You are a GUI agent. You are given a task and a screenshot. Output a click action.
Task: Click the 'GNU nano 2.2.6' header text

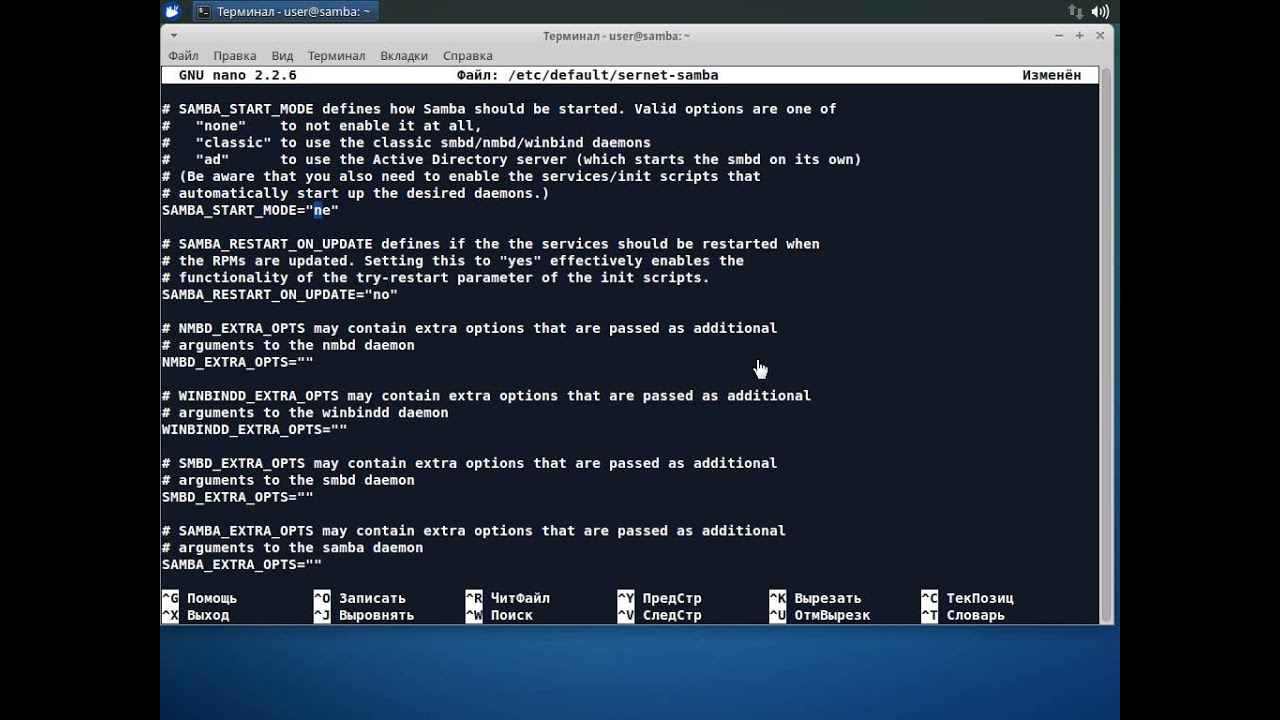click(238, 75)
